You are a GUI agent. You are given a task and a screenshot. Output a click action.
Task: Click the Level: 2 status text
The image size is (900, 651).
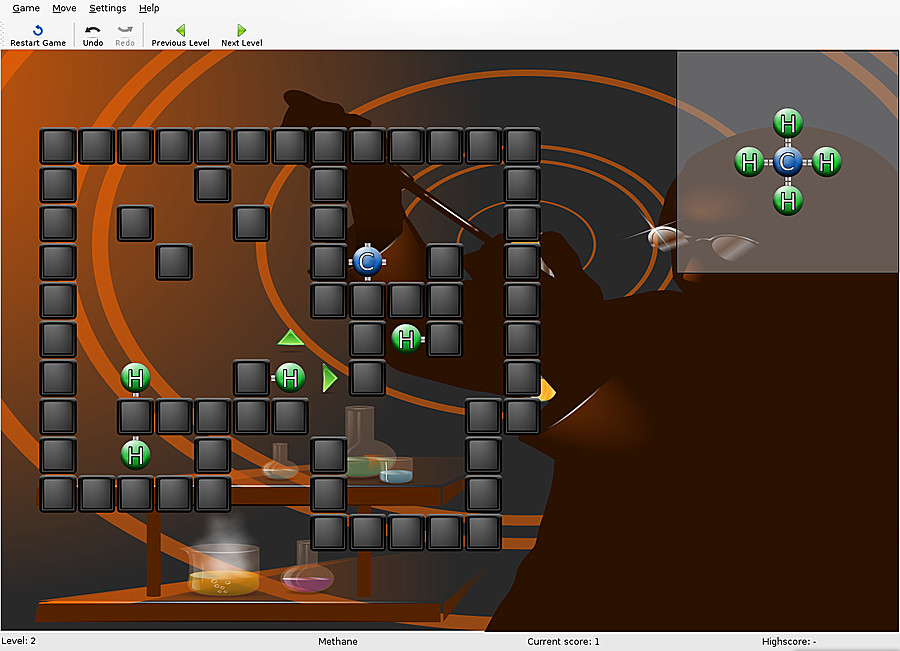tap(18, 641)
